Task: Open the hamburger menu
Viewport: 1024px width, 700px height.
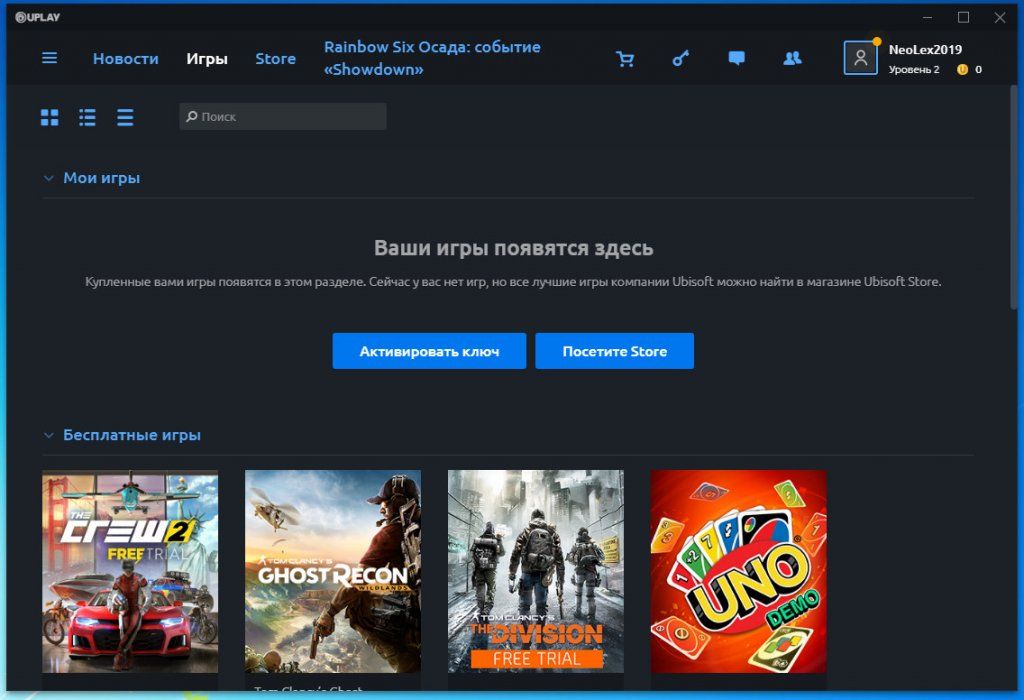Action: [x=50, y=58]
